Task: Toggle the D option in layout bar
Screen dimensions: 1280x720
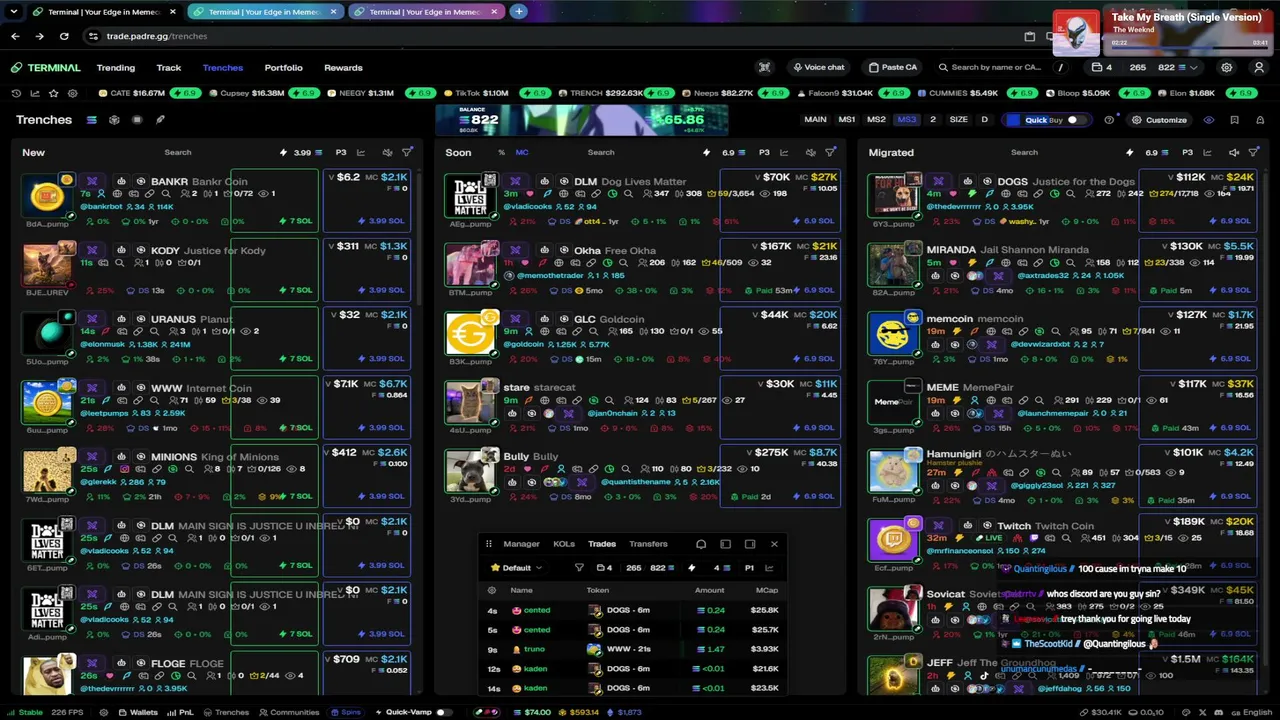Action: [984, 120]
